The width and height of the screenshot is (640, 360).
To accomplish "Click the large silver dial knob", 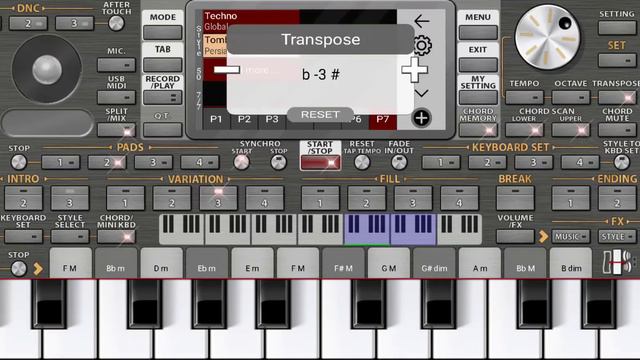I will point(547,38).
